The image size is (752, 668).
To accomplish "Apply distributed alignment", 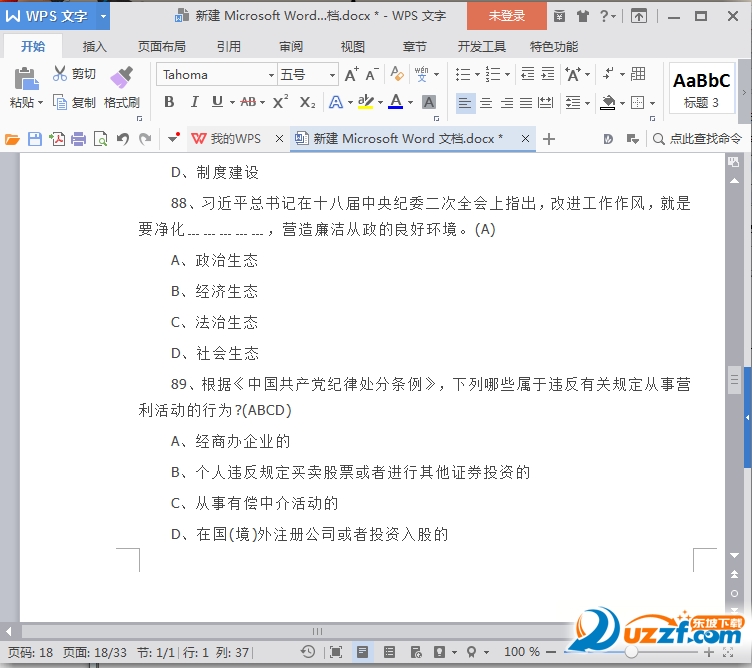I will (545, 103).
